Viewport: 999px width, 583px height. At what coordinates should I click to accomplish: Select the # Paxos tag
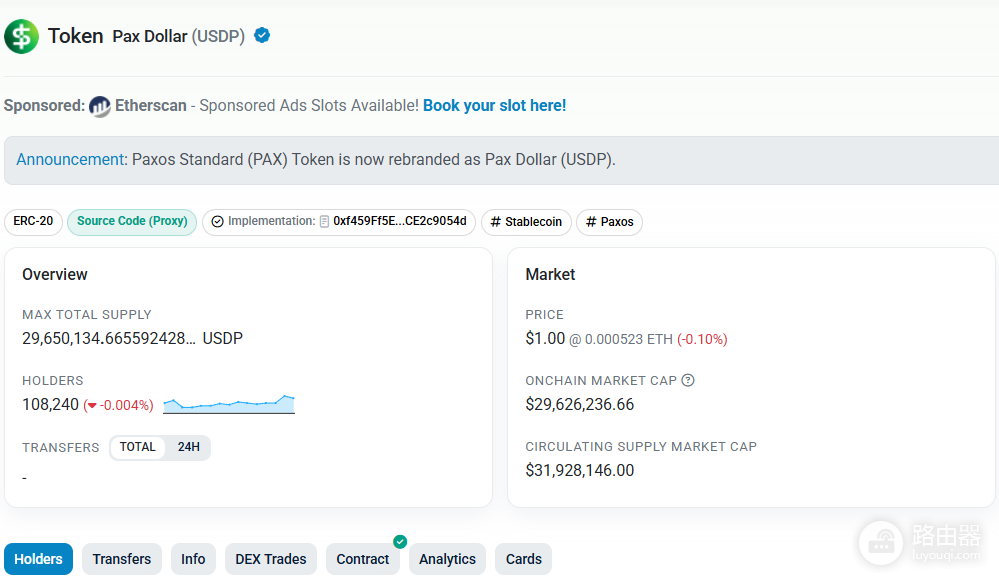point(609,222)
